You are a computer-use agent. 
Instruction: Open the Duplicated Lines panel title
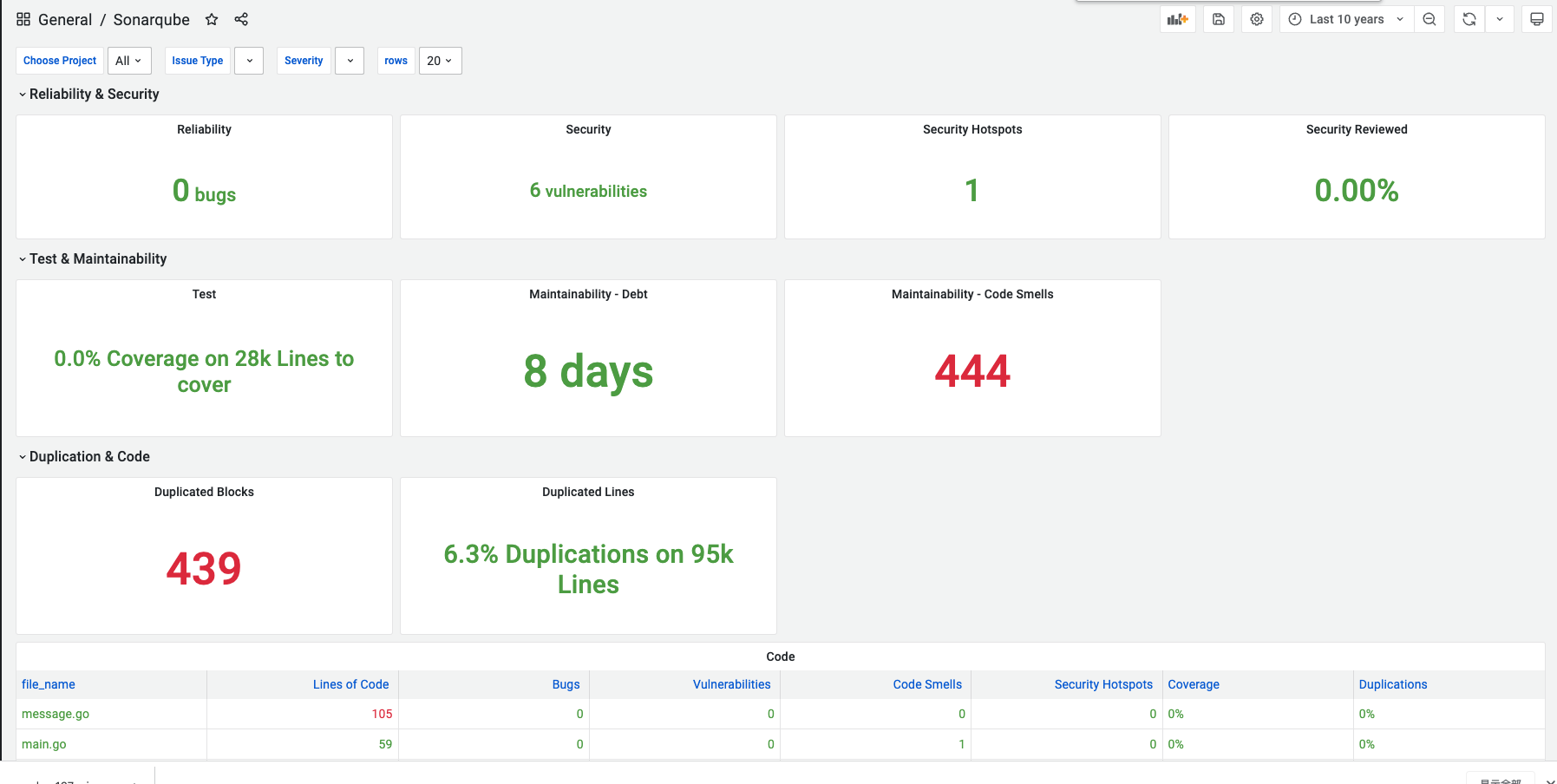point(588,492)
